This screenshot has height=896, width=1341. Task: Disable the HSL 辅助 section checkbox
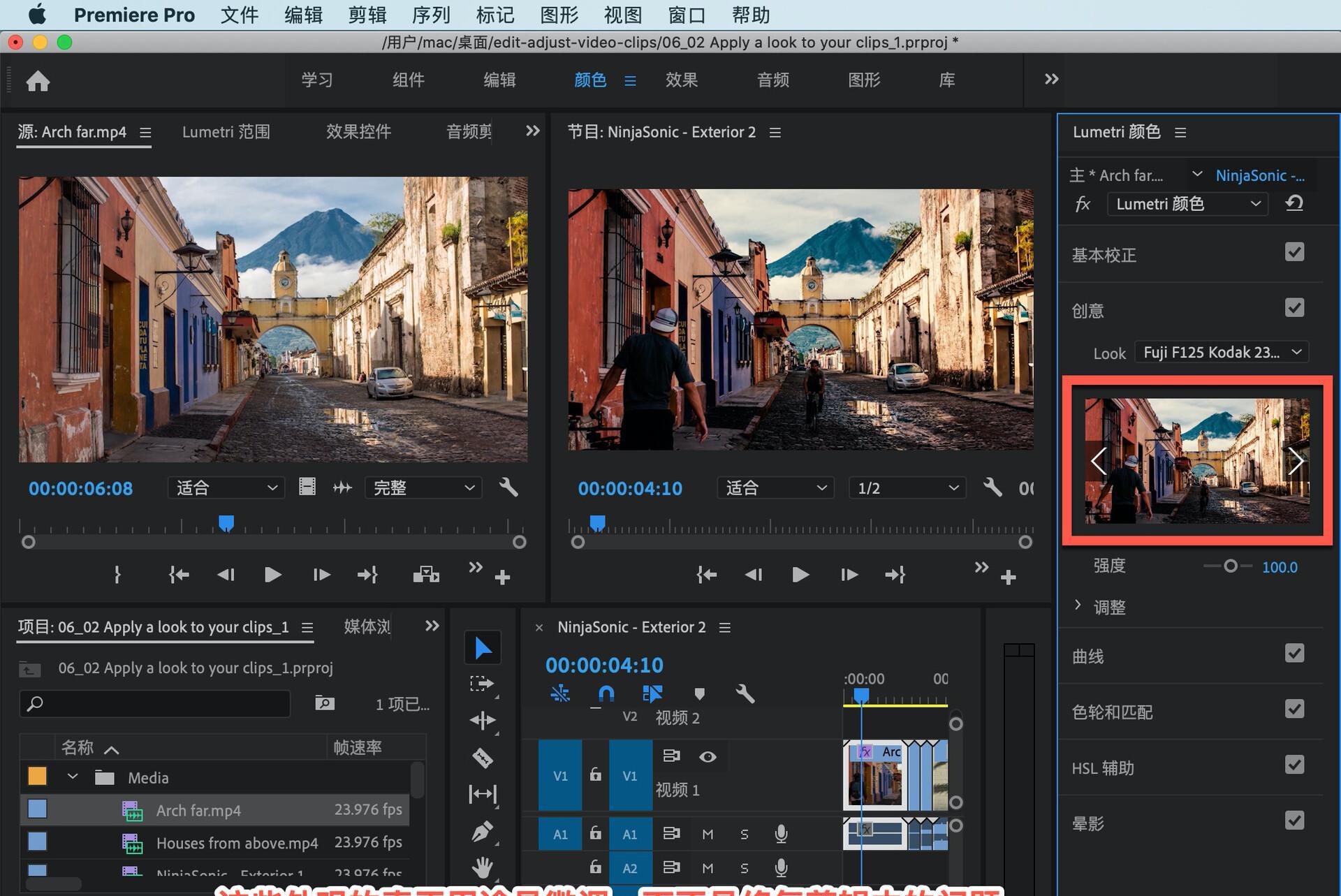[x=1294, y=765]
